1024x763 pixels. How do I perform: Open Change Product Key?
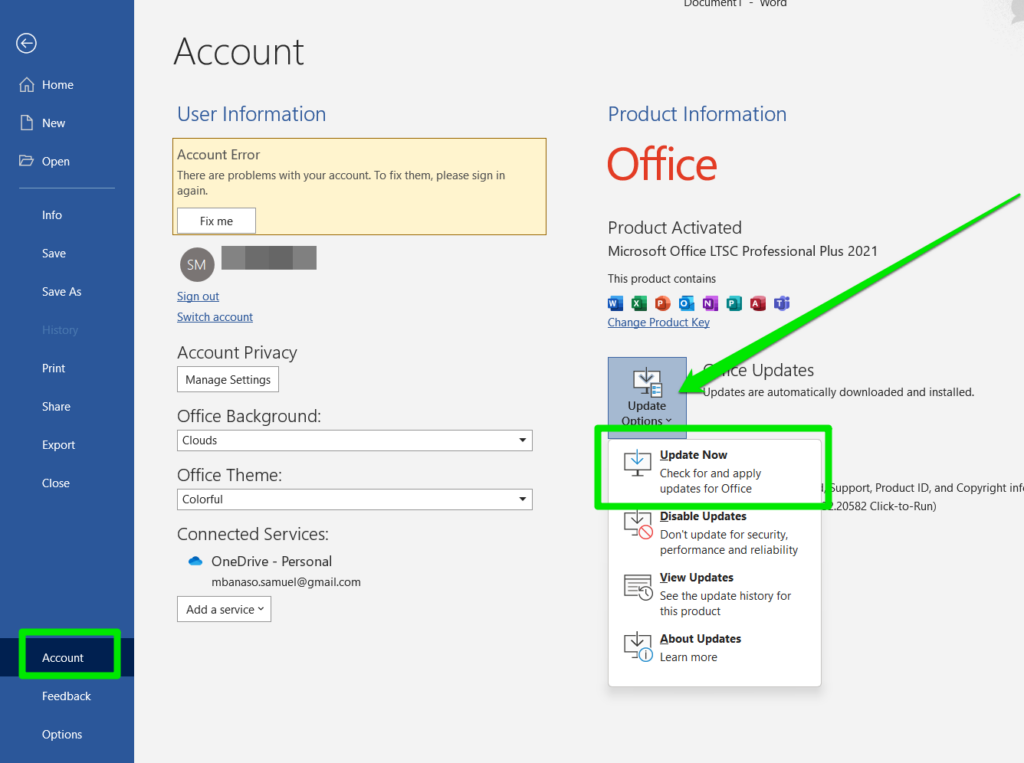coord(658,322)
